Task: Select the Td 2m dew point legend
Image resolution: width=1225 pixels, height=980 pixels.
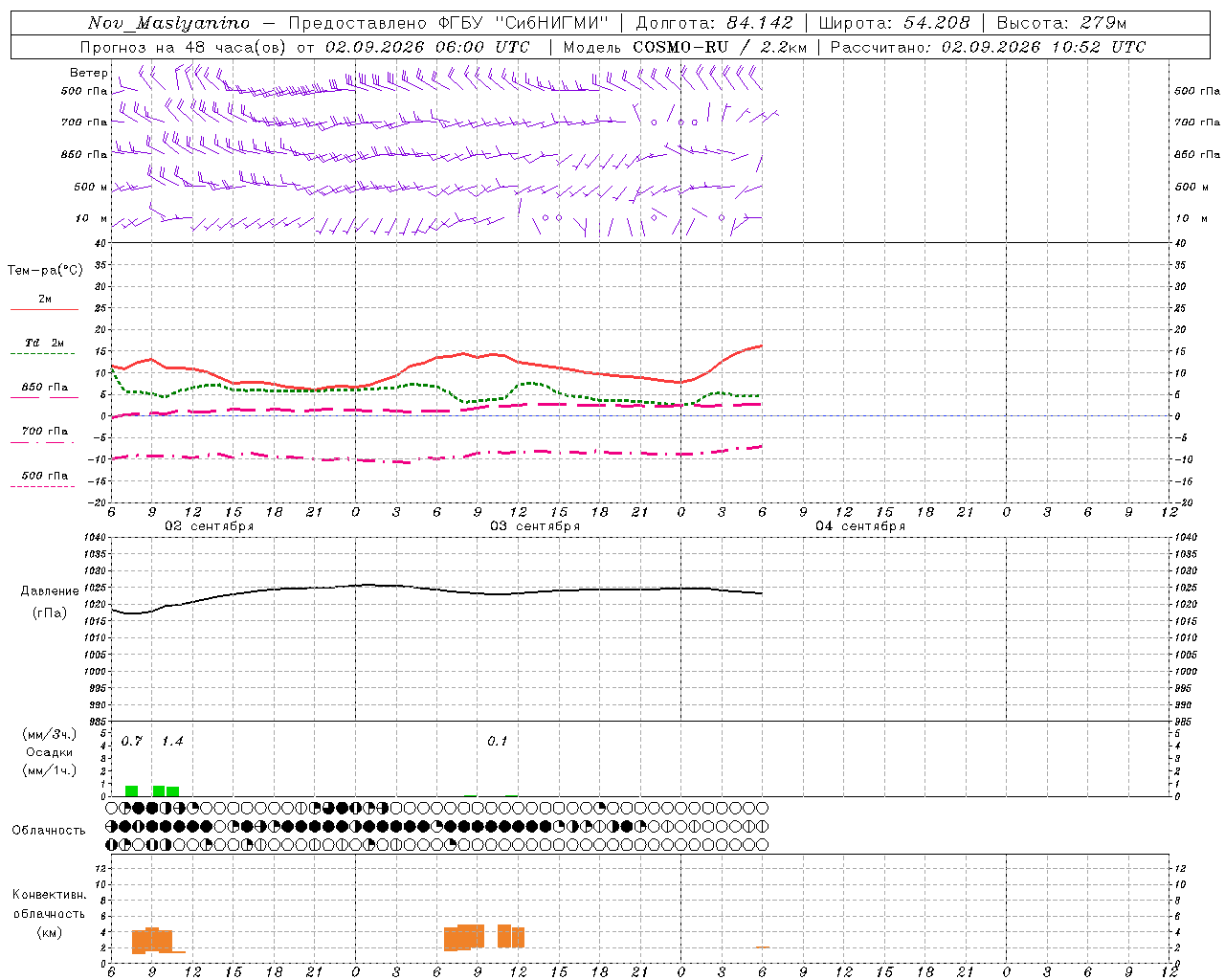Action: [x=44, y=343]
